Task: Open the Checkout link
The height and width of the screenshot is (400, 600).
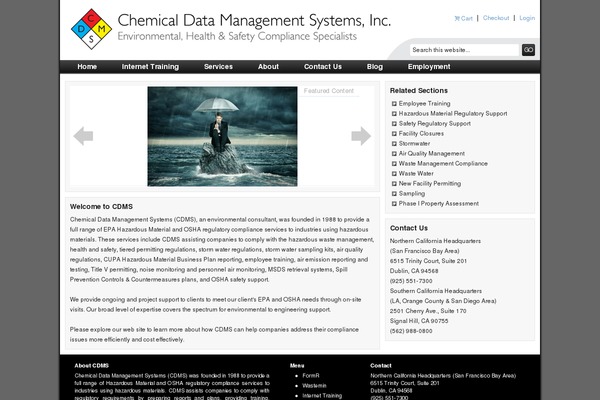Action: click(496, 18)
